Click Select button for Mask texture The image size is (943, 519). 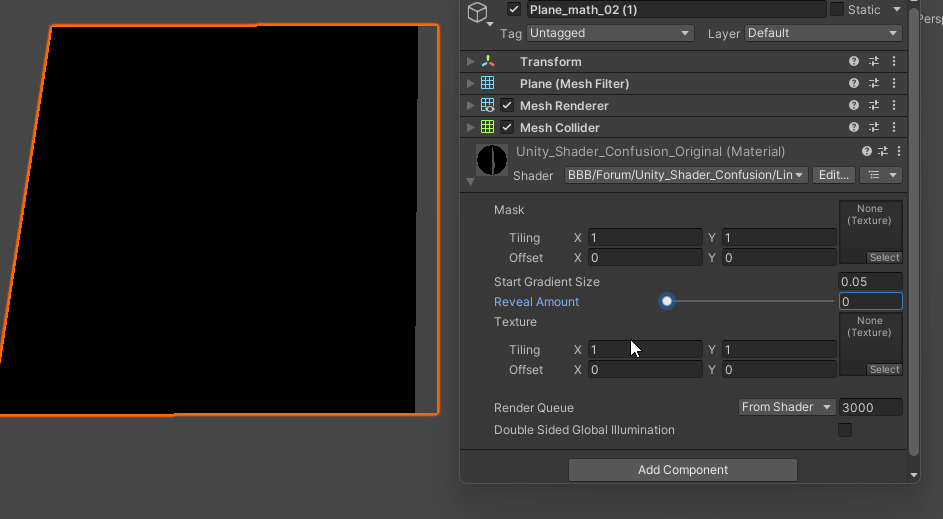tap(884, 257)
